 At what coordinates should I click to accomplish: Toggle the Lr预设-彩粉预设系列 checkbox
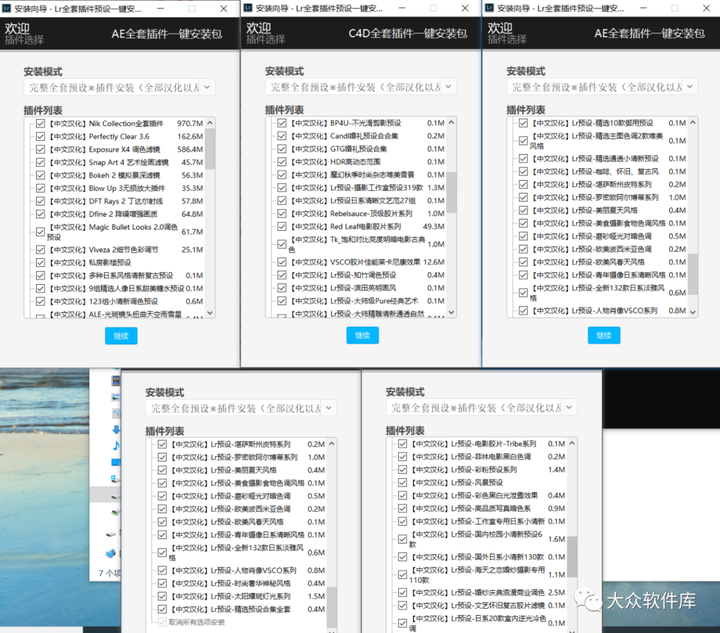[403, 470]
